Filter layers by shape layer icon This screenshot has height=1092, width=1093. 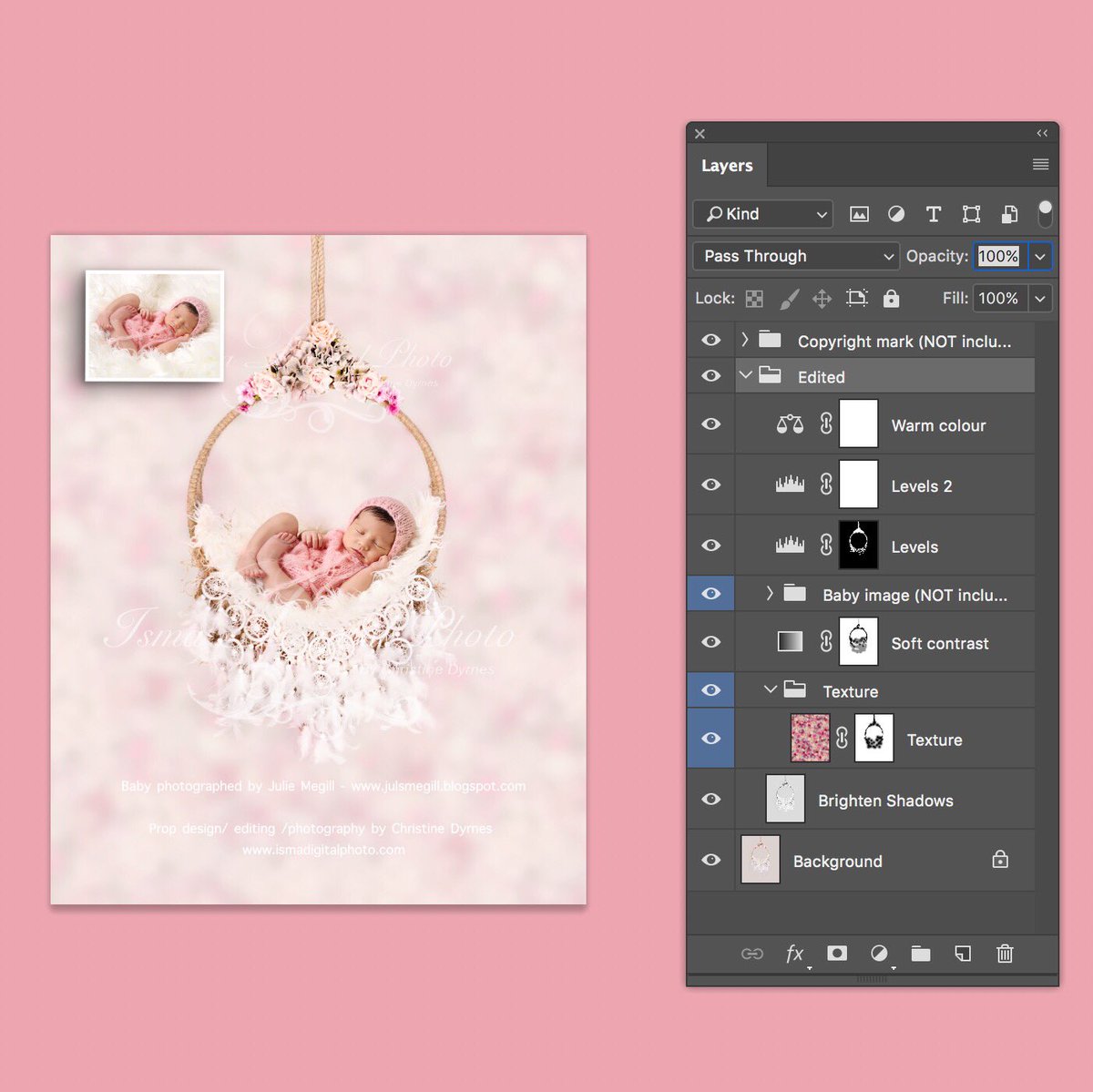pos(972,214)
